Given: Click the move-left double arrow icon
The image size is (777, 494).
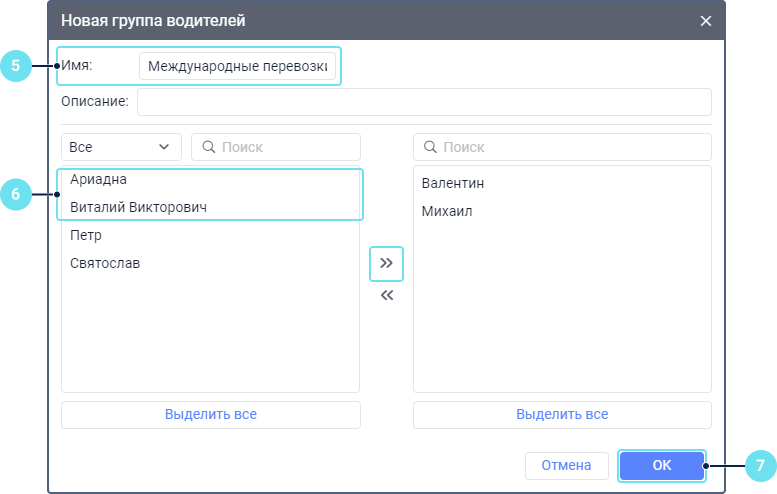Looking at the screenshot, I should coord(386,295).
